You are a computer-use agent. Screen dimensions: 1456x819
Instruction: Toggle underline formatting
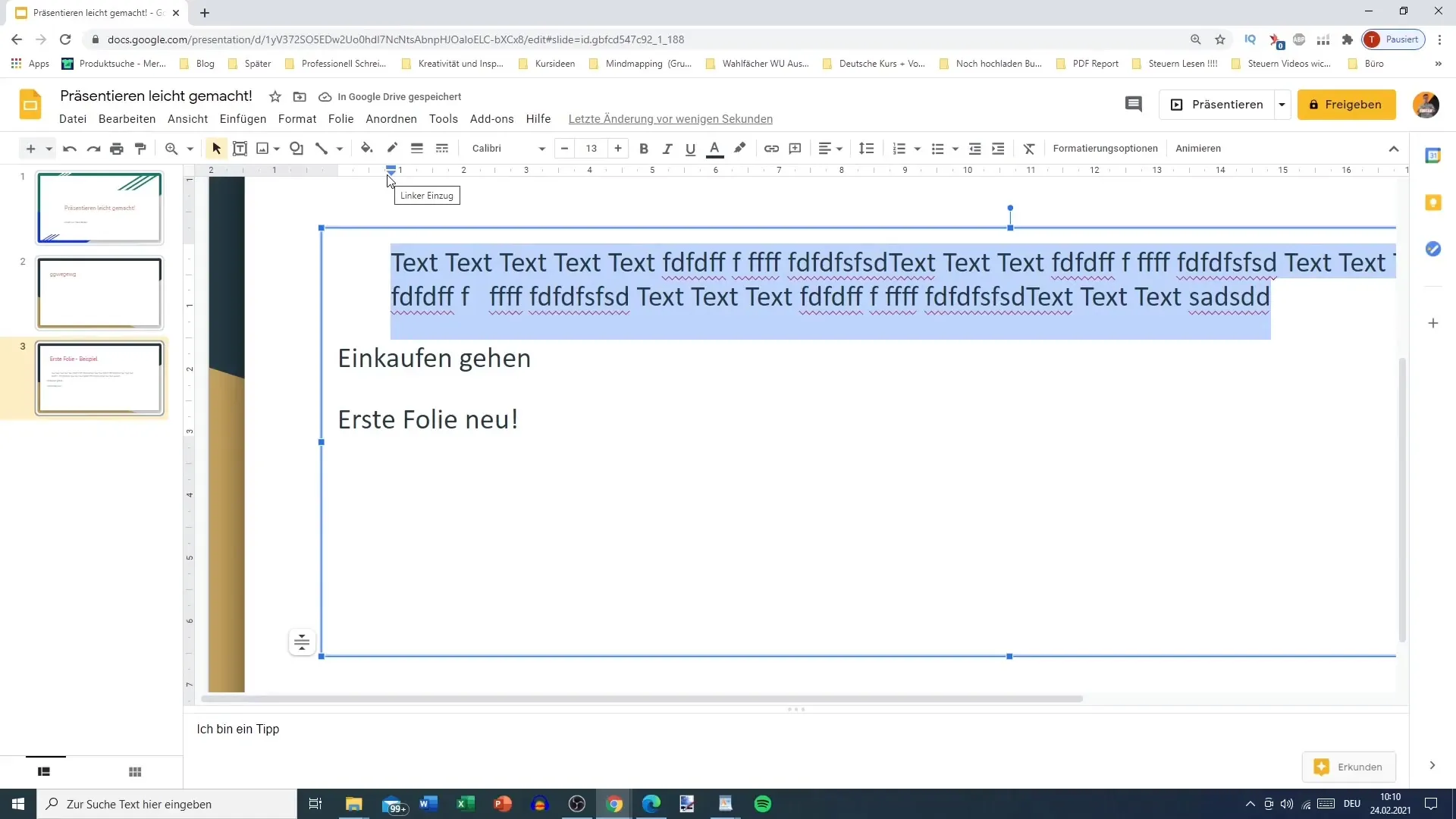pyautogui.click(x=690, y=149)
